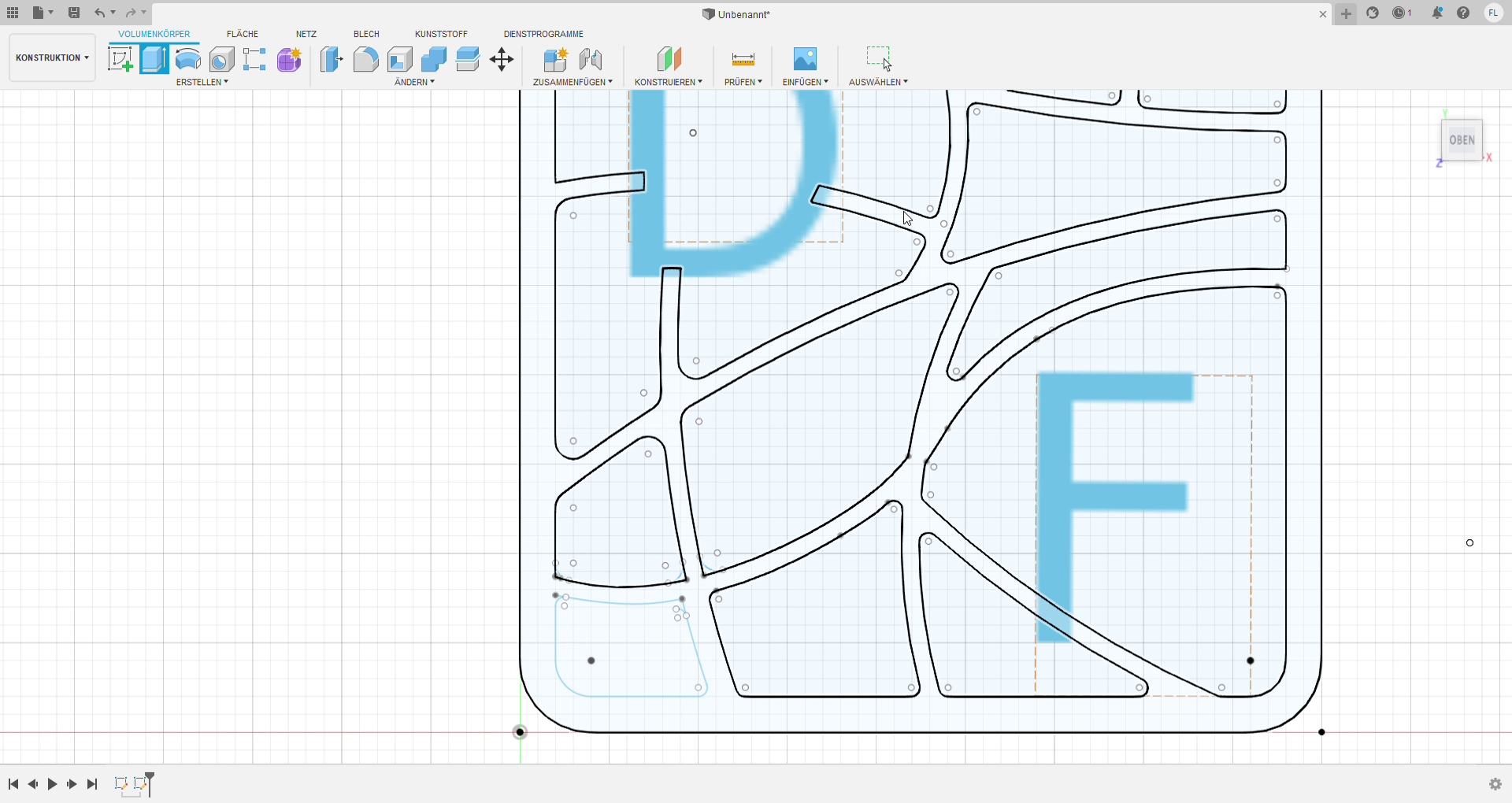1512x803 pixels.
Task: Click the Save disk icon
Action: (74, 13)
